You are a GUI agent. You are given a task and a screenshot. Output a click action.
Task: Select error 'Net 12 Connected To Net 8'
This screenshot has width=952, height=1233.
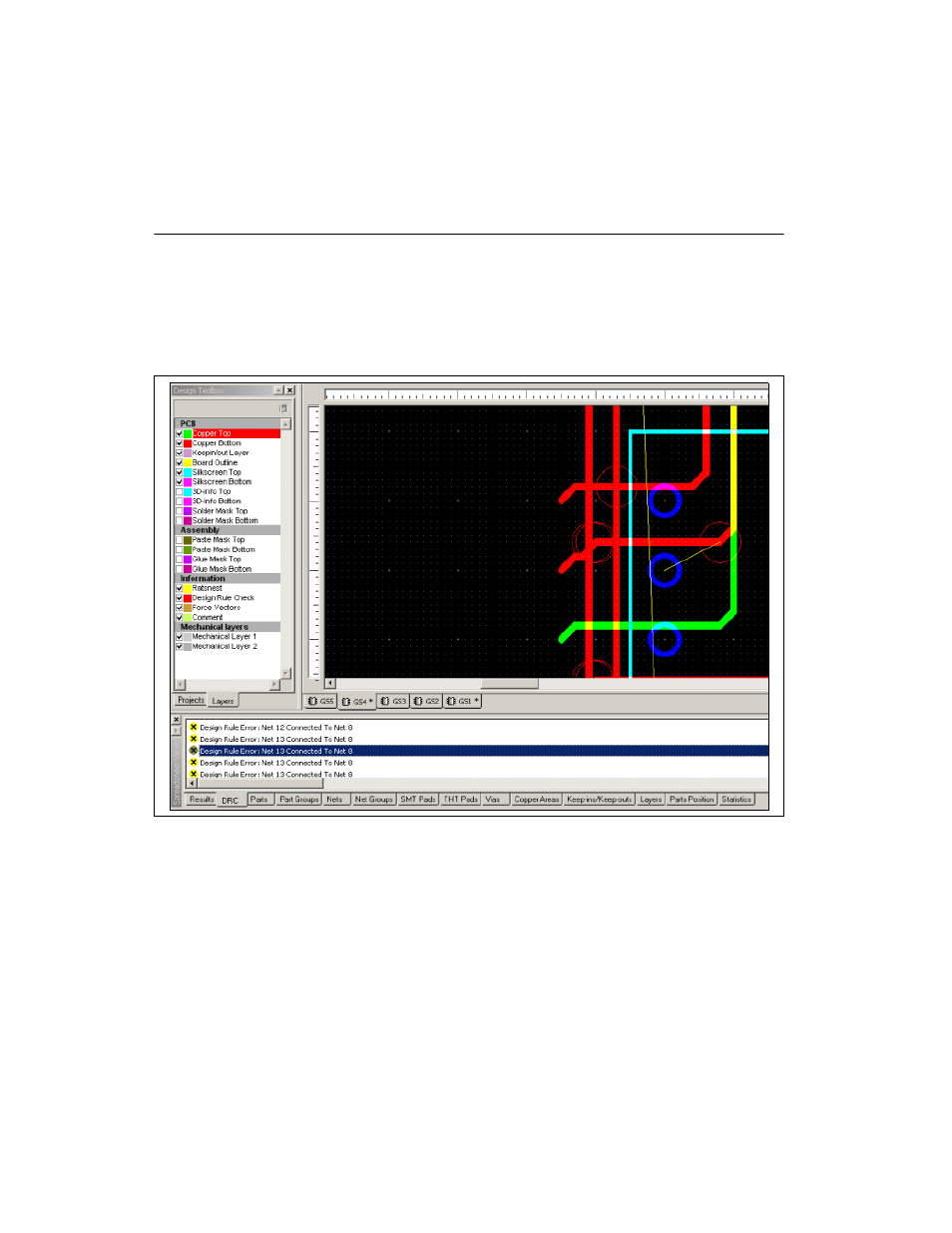tap(275, 727)
